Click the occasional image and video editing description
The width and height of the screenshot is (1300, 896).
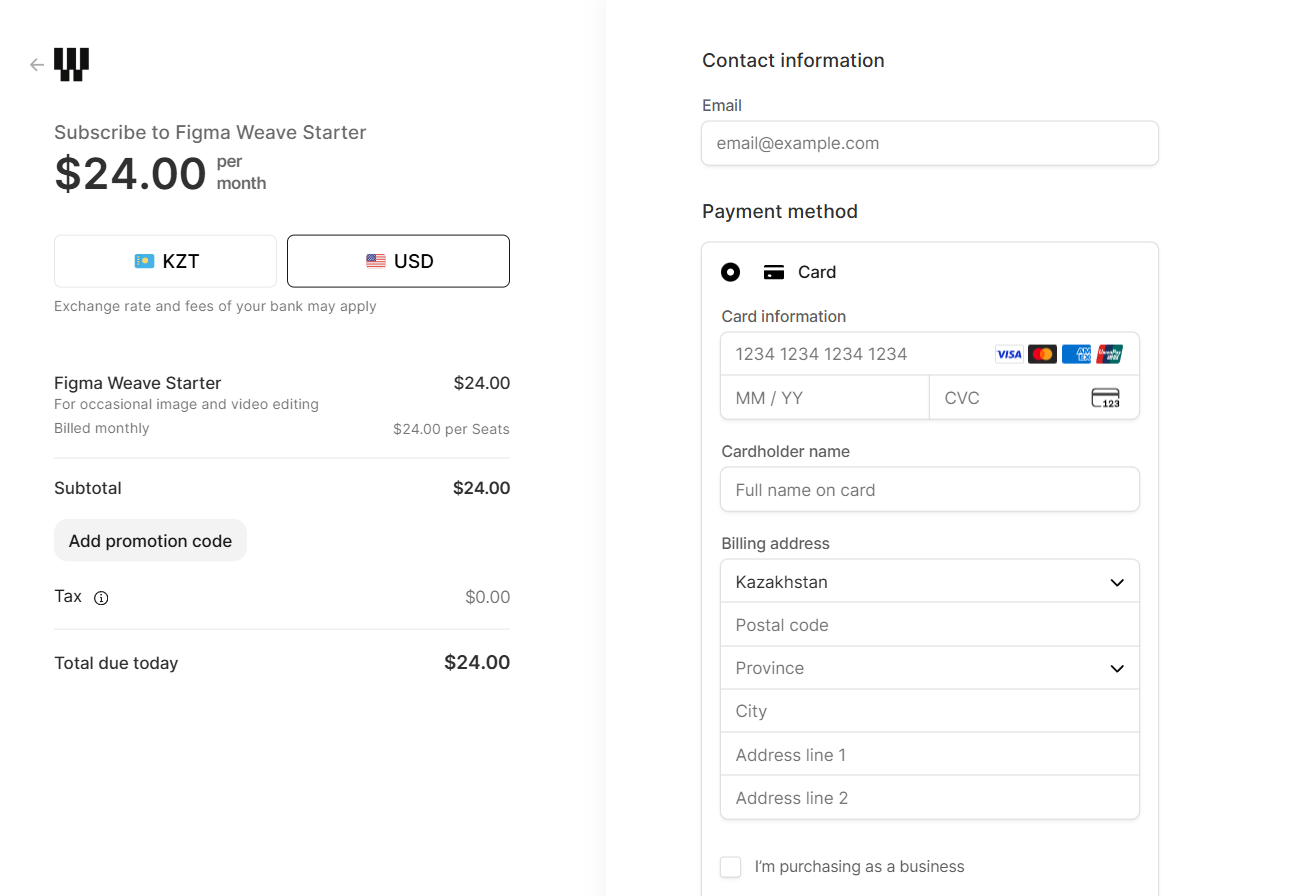pos(186,404)
